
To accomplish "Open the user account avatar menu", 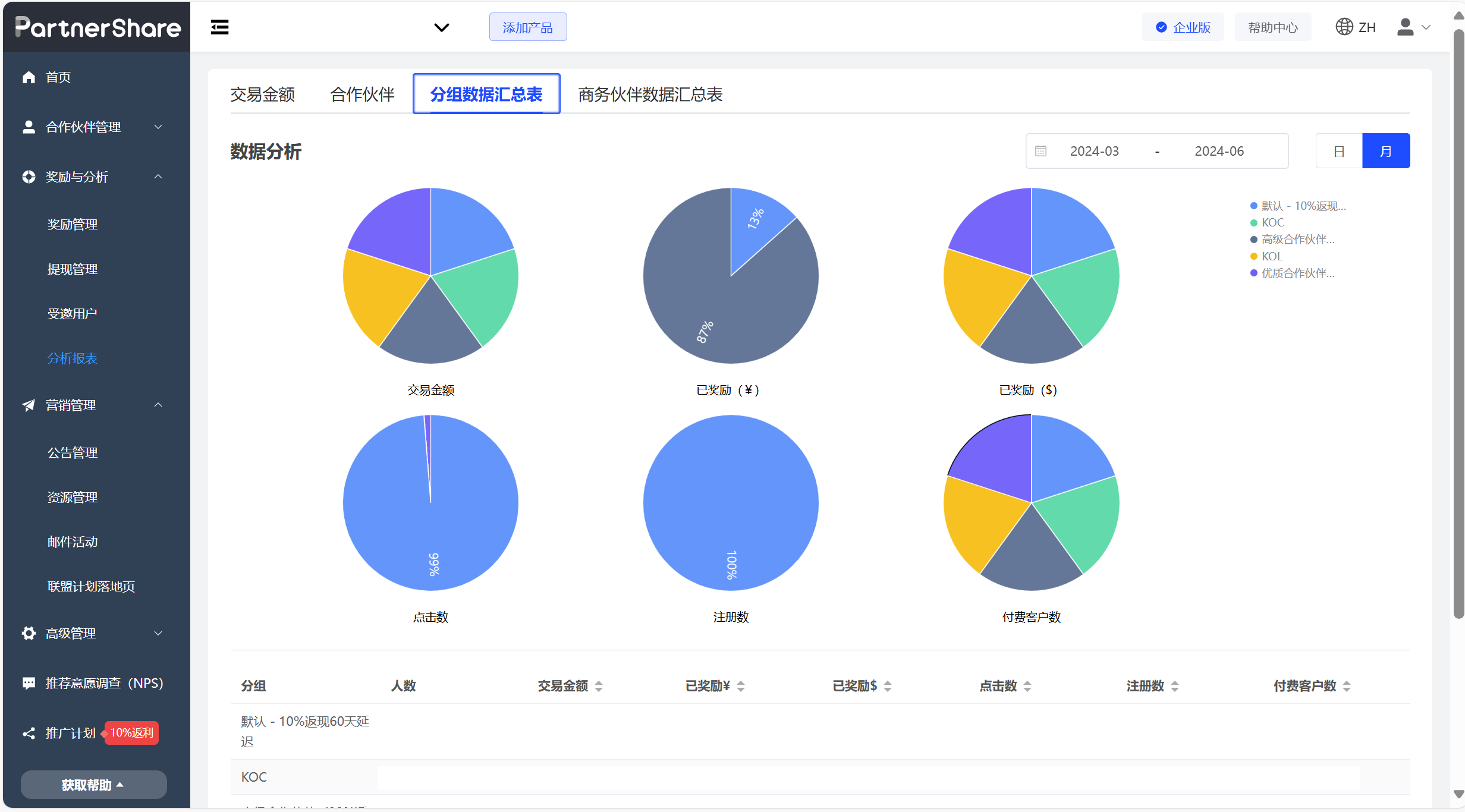I will click(1406, 27).
